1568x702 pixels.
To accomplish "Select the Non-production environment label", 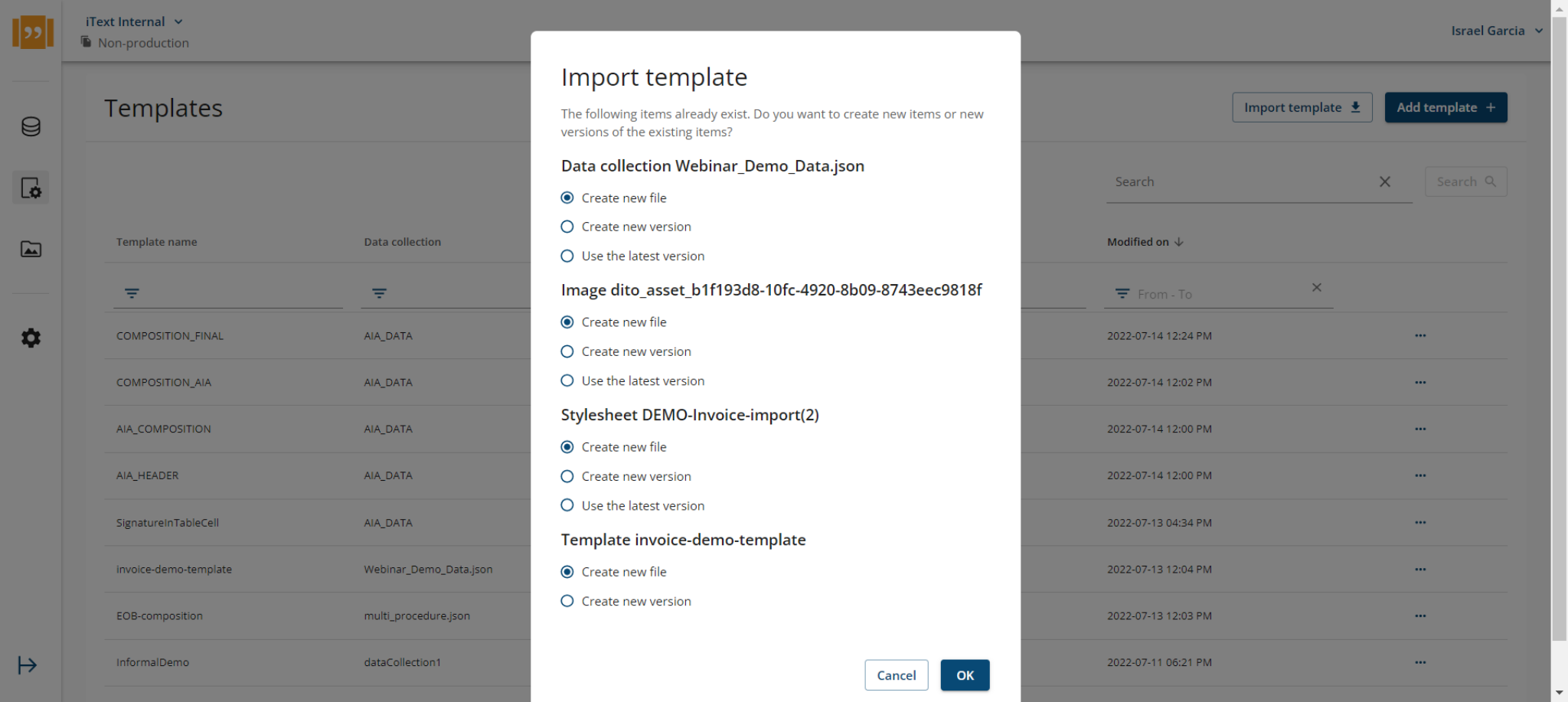I will [142, 43].
